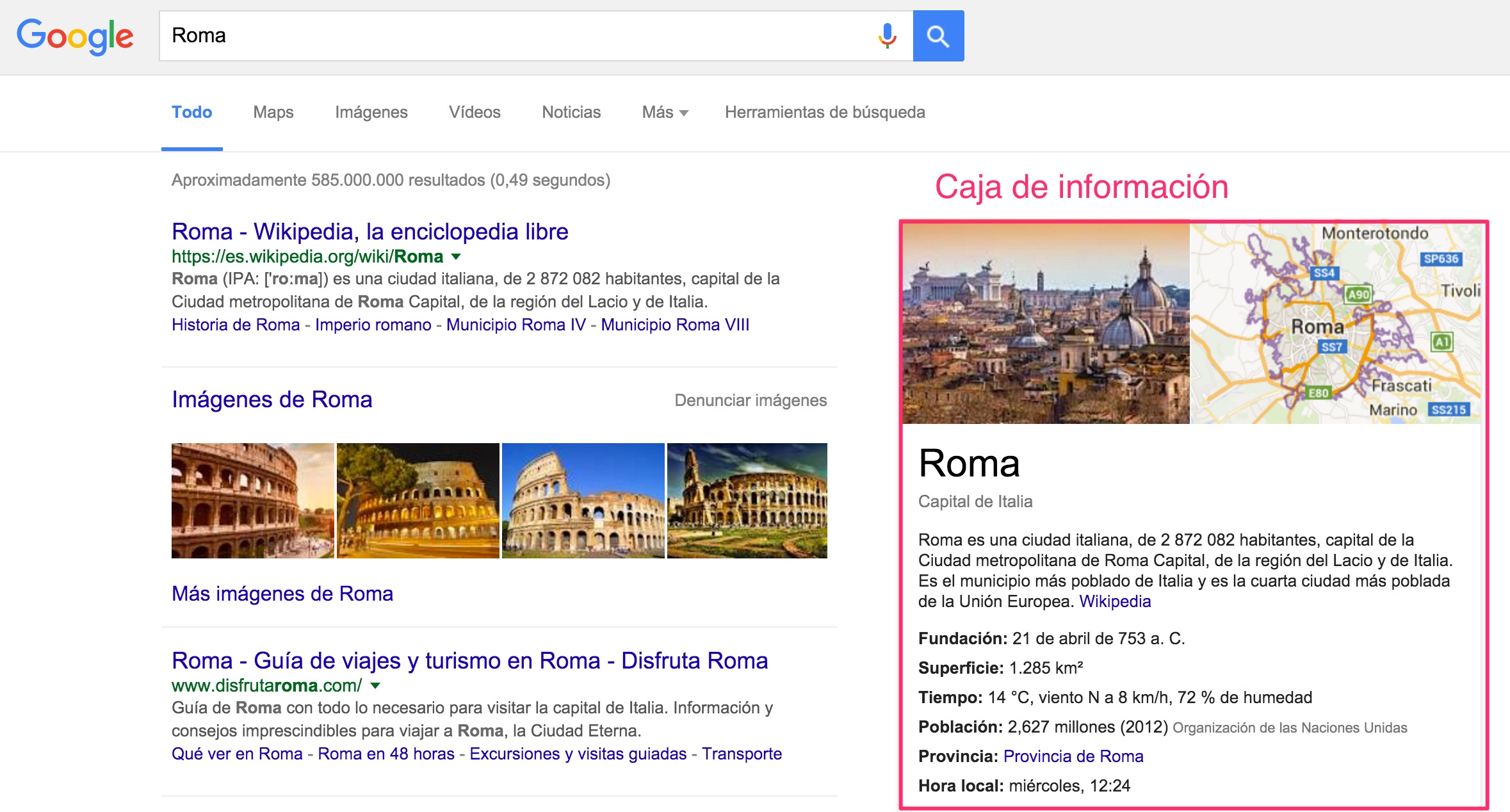Click the Google logo
This screenshot has width=1510, height=812.
tap(75, 37)
